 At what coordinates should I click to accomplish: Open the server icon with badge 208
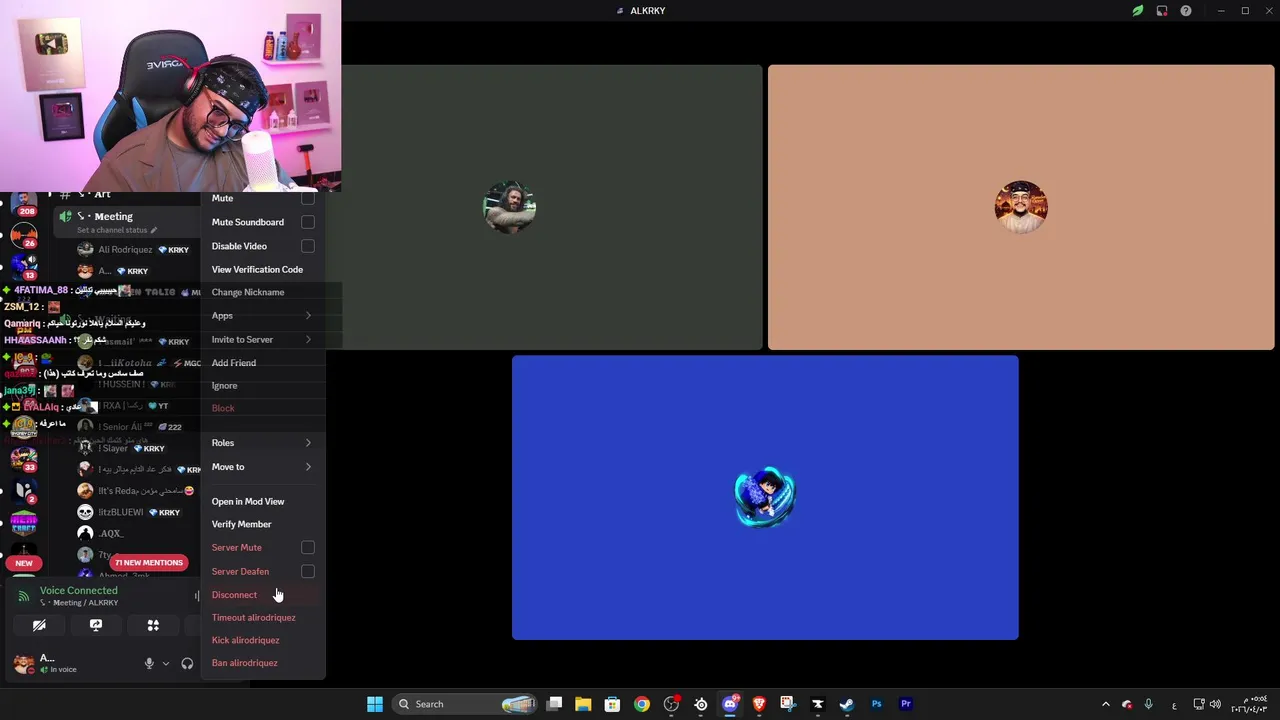click(24, 205)
